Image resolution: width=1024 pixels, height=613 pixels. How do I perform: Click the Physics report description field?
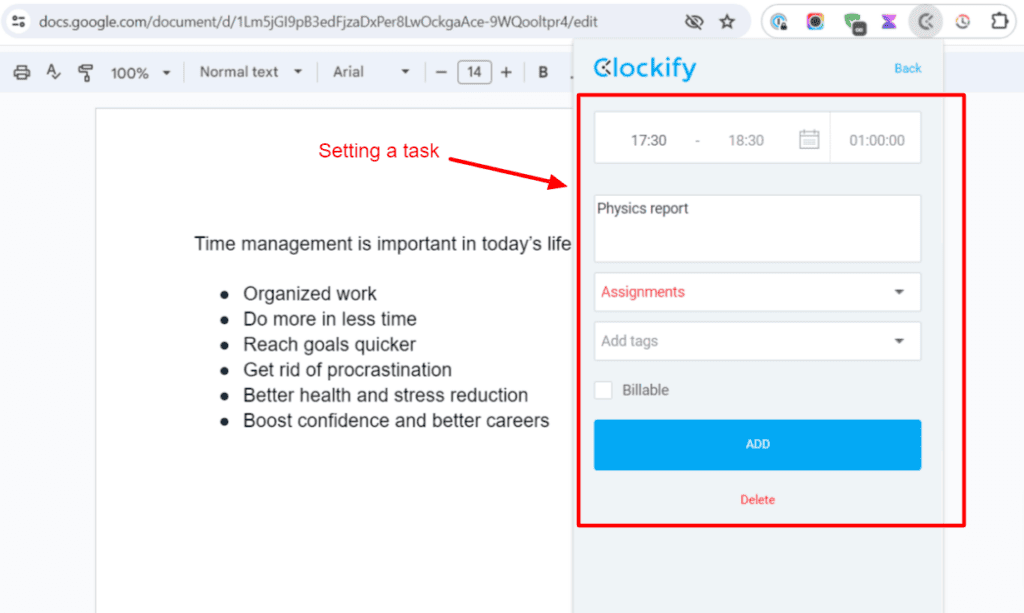pos(757,228)
